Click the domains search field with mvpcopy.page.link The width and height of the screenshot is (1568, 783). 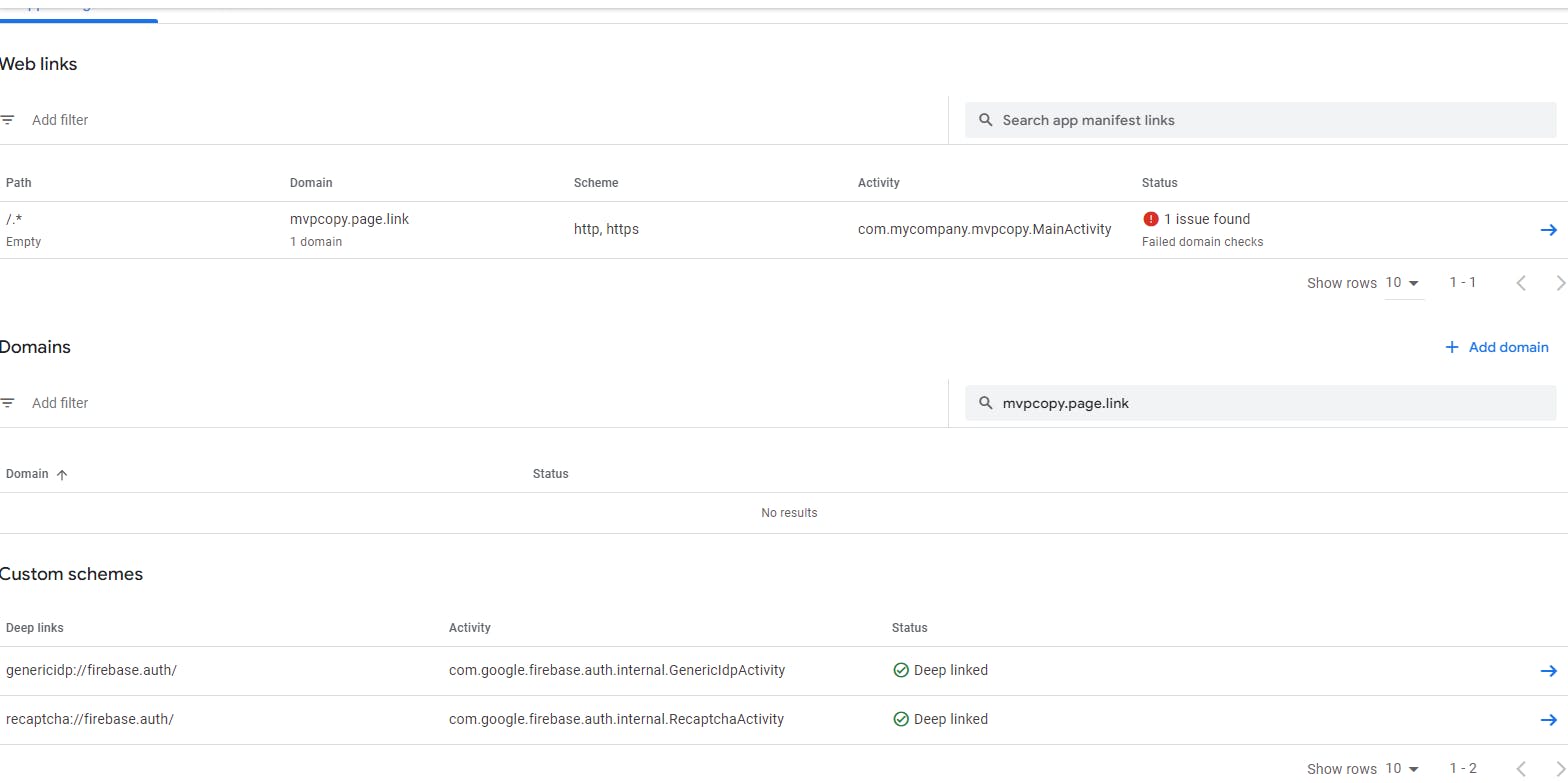(x=1270, y=403)
